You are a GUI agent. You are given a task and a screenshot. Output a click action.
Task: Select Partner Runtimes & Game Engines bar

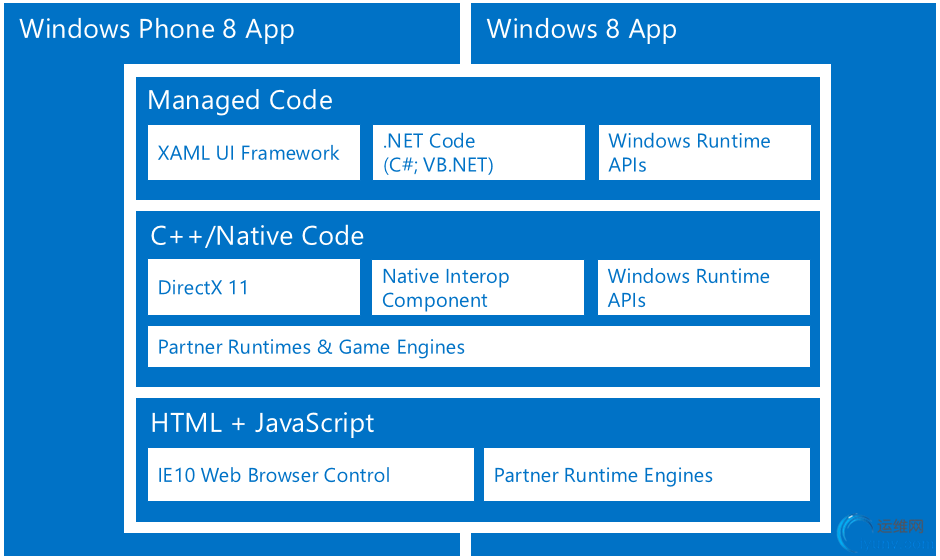[479, 347]
